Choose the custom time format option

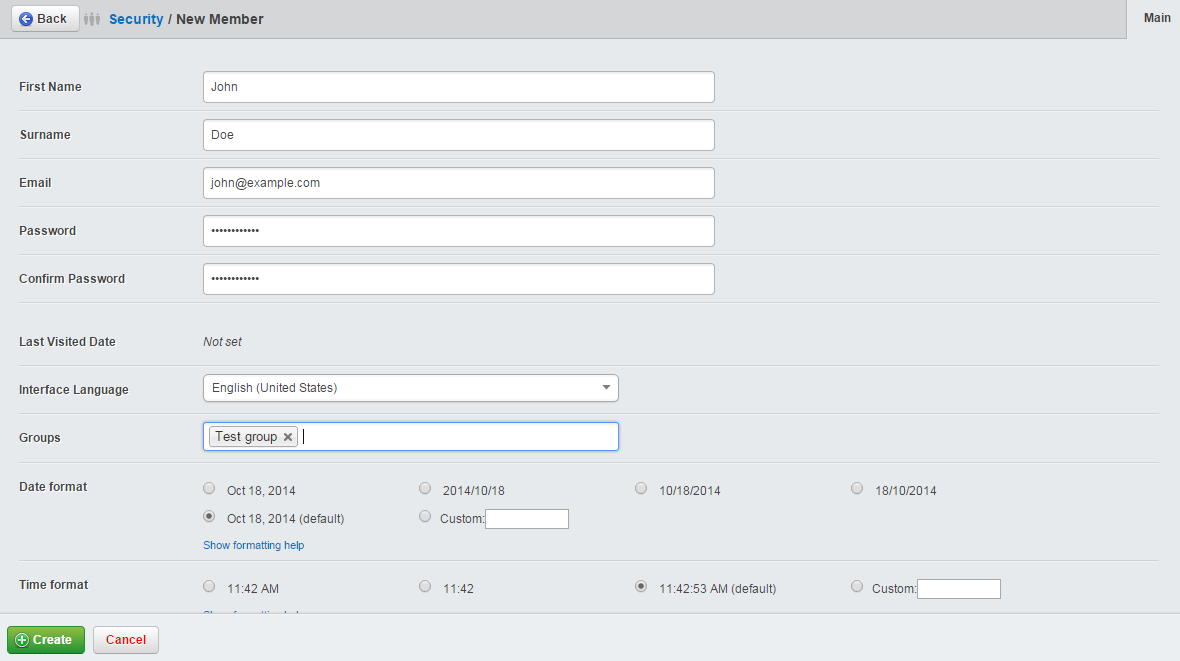tap(857, 587)
